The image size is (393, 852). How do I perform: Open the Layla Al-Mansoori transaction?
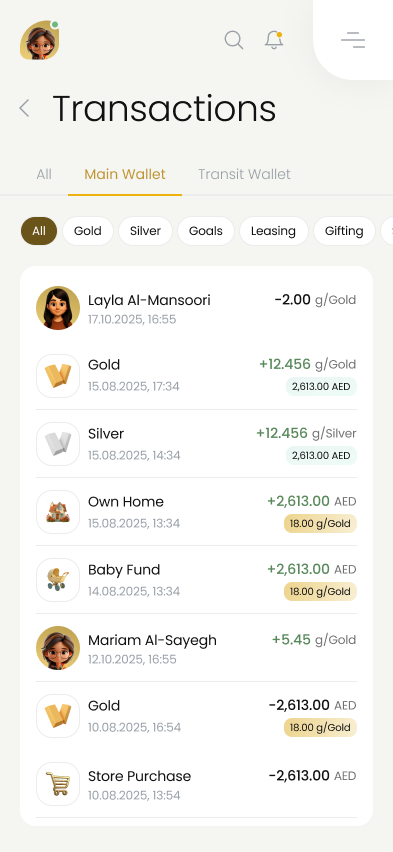196,308
